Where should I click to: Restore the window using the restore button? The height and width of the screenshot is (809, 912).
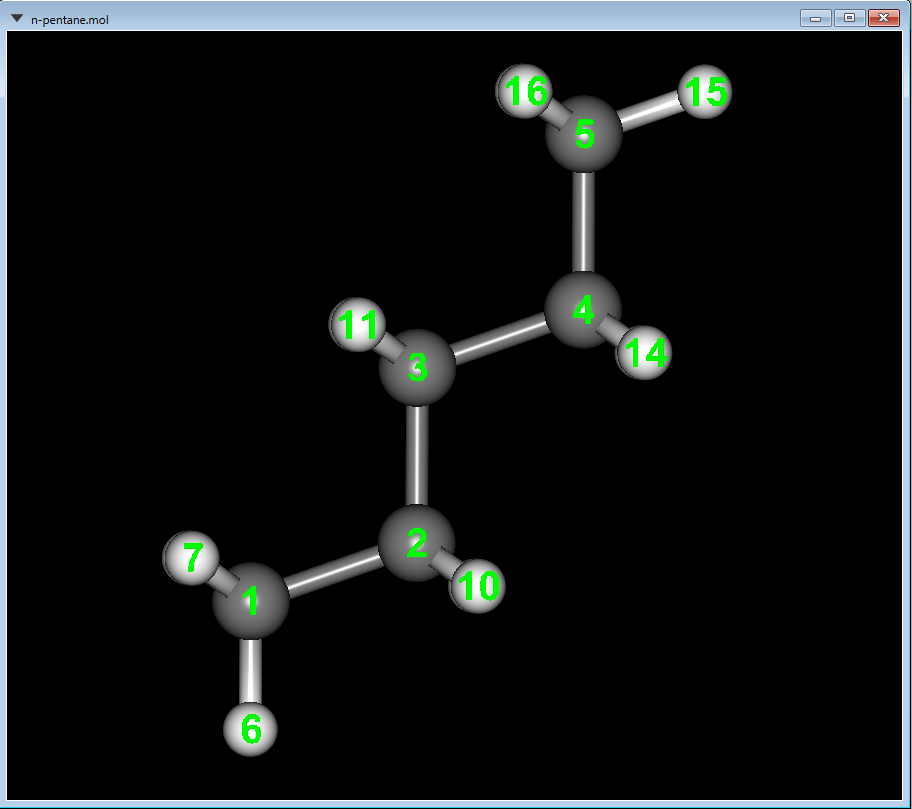pyautogui.click(x=849, y=17)
